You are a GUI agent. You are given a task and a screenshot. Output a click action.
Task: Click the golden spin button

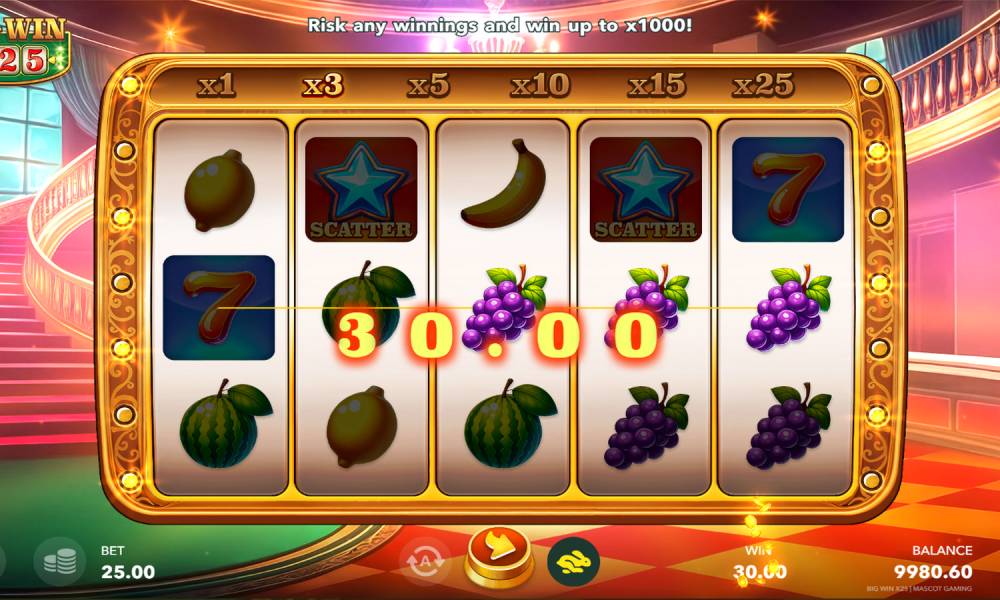point(499,557)
